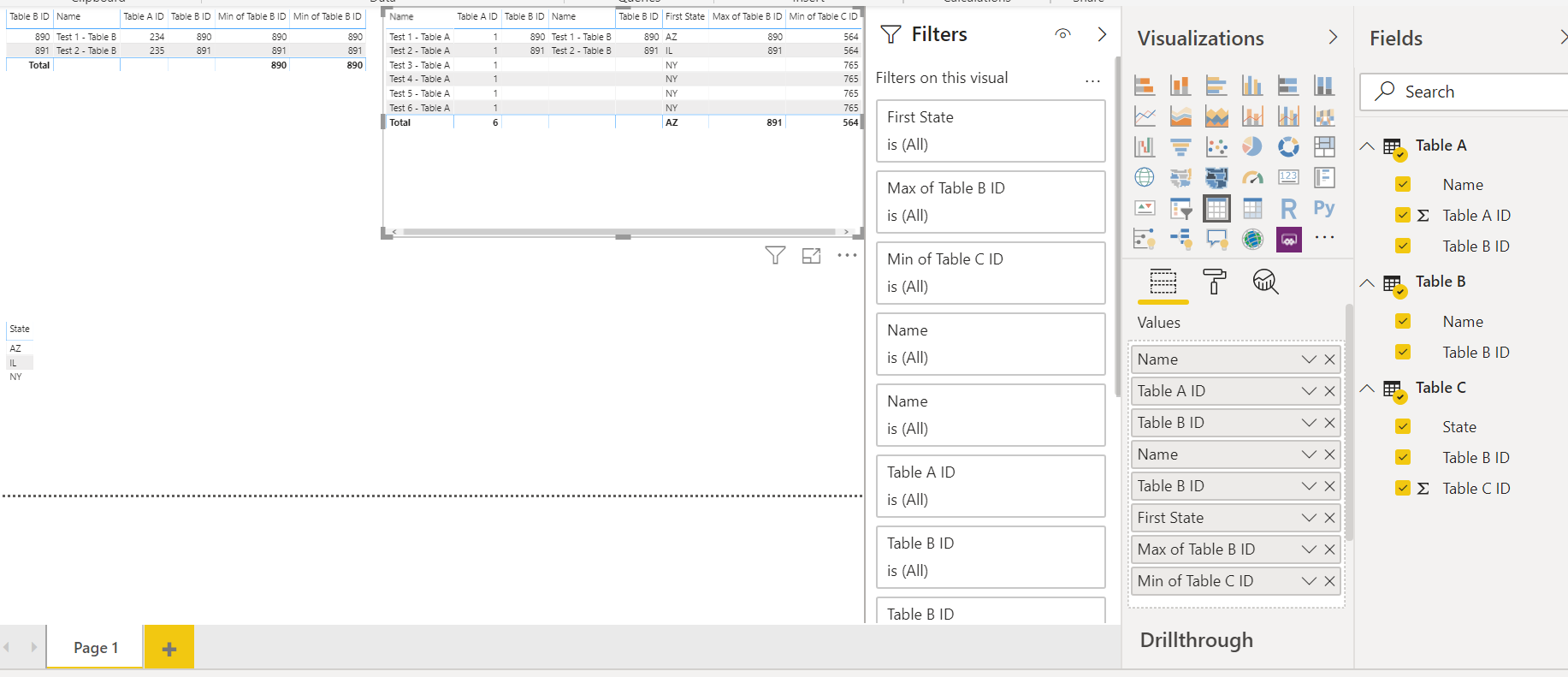Choose the gauge visualization

click(1252, 177)
